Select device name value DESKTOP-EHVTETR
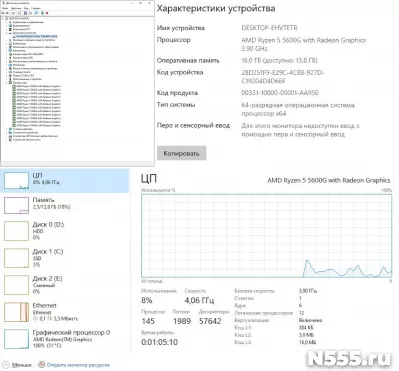The width and height of the screenshot is (399, 371). pyautogui.click(x=269, y=28)
